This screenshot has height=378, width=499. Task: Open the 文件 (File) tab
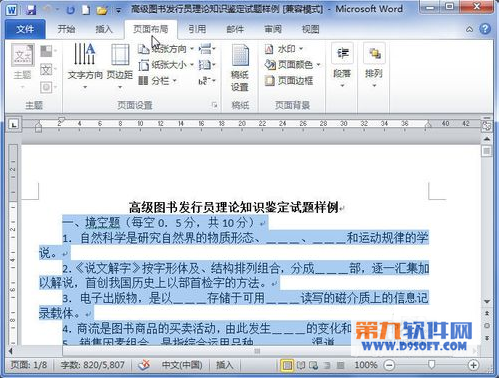(25, 29)
